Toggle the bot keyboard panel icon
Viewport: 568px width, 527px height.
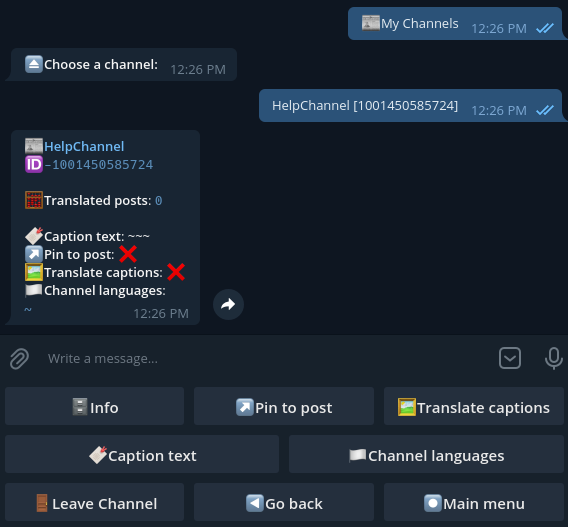coord(510,358)
